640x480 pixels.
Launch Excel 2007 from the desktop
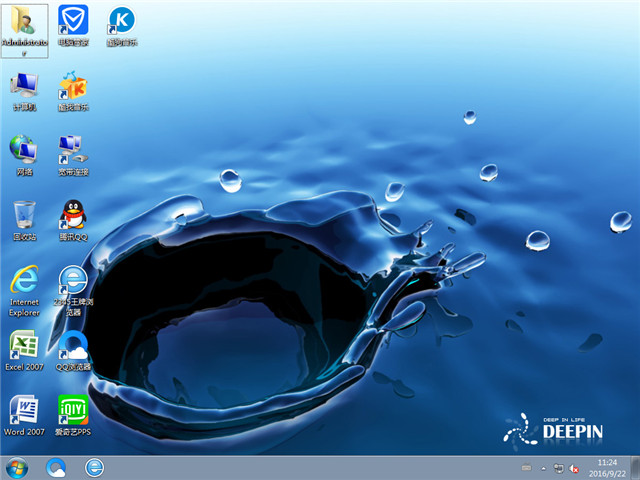[x=24, y=346]
